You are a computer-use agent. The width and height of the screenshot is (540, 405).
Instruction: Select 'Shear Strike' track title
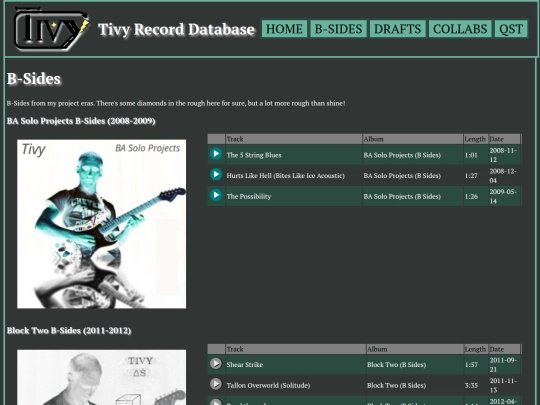pyautogui.click(x=245, y=365)
